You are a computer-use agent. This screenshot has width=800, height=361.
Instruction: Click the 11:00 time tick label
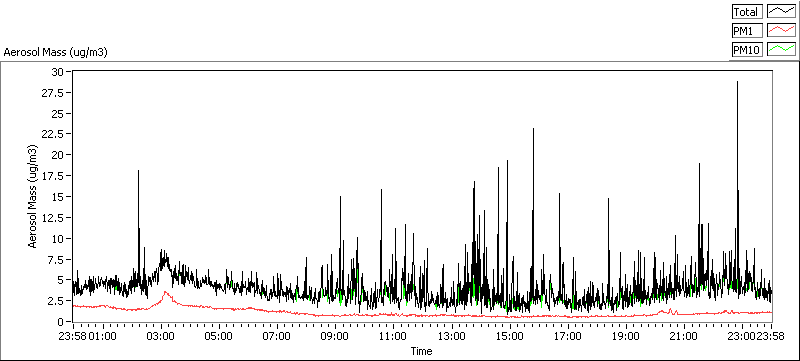pos(393,337)
